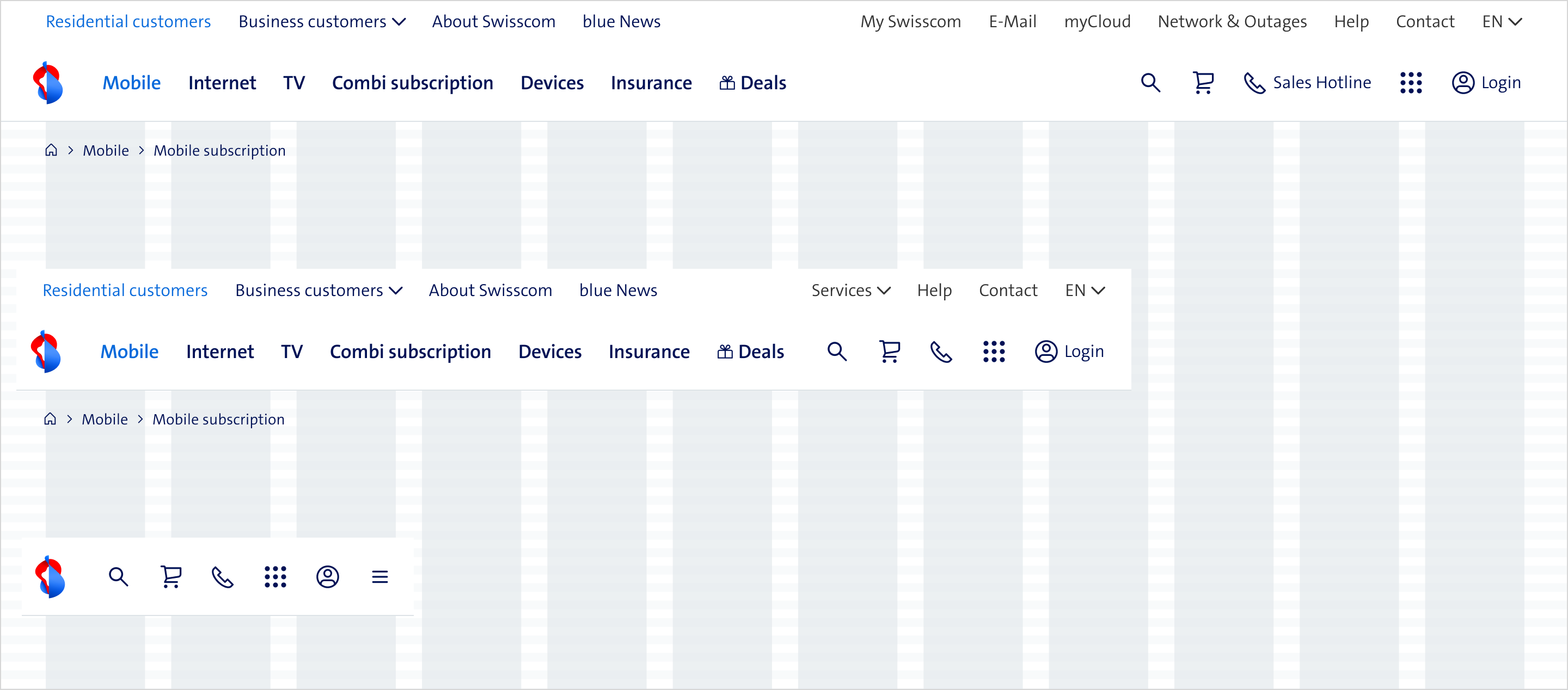Select Devices in the top main navigation
The width and height of the screenshot is (1568, 690).
click(x=552, y=83)
